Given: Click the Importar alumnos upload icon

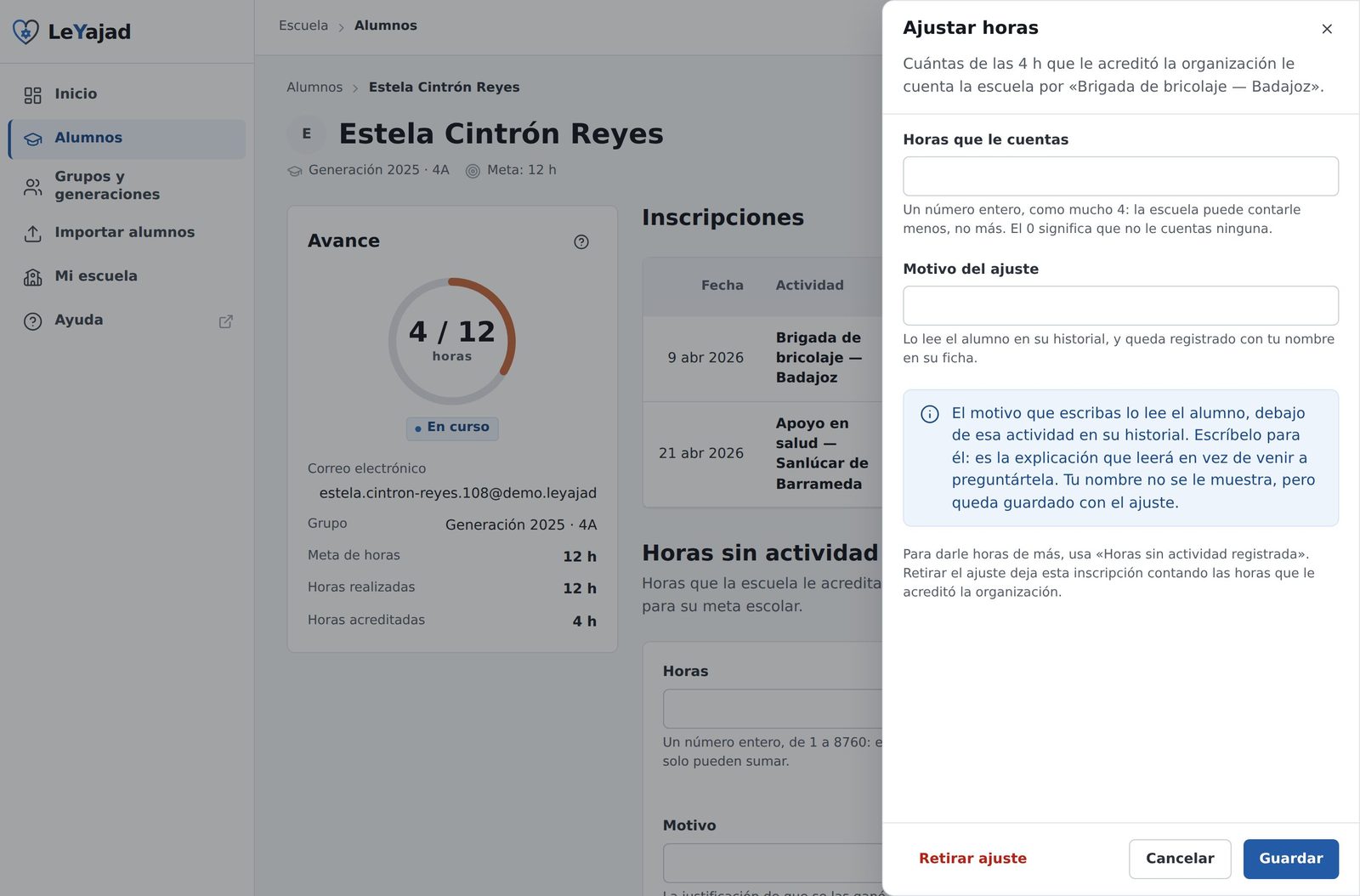Looking at the screenshot, I should pyautogui.click(x=33, y=234).
